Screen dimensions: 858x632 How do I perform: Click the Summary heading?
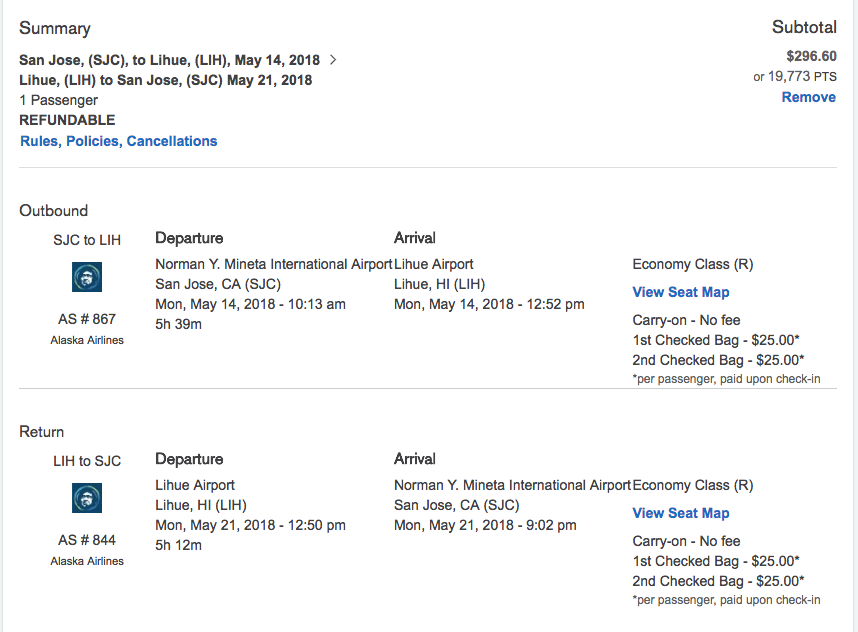tap(54, 28)
